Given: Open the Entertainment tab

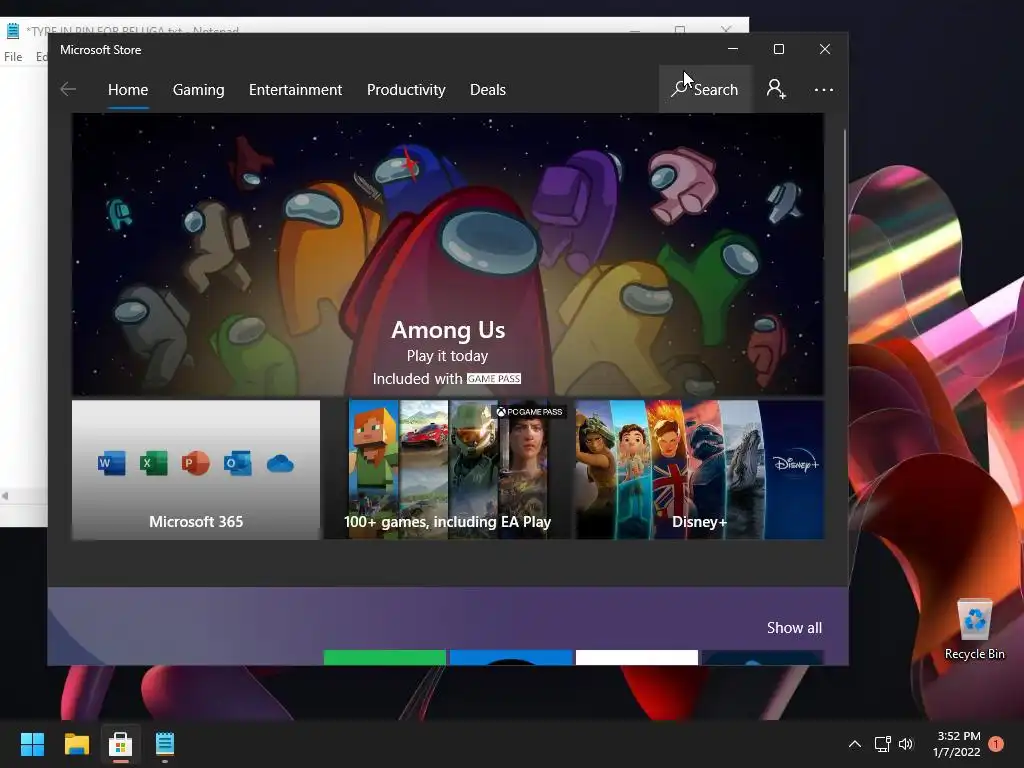Looking at the screenshot, I should [295, 89].
